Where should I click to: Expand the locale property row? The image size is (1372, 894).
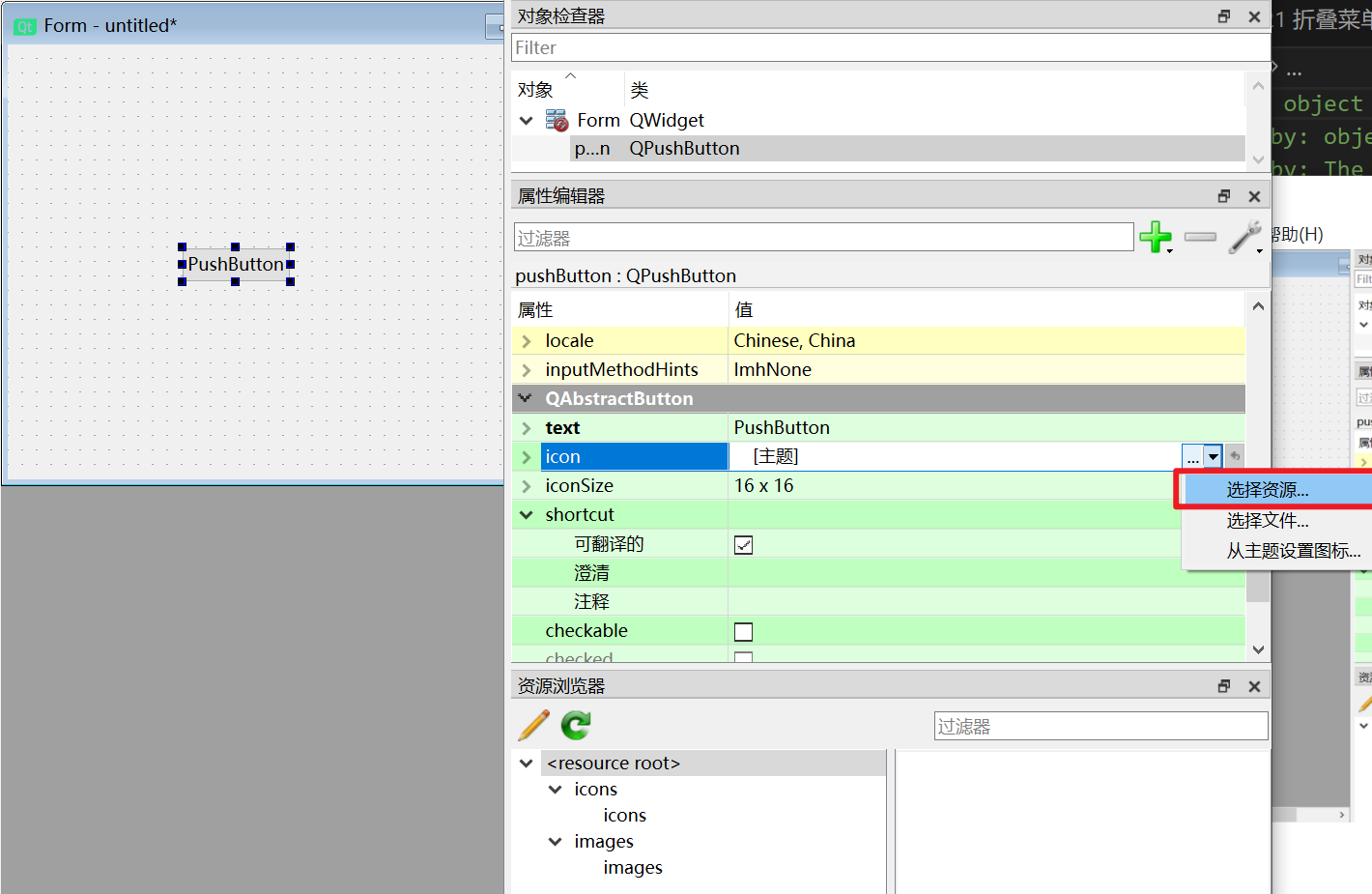coord(527,341)
